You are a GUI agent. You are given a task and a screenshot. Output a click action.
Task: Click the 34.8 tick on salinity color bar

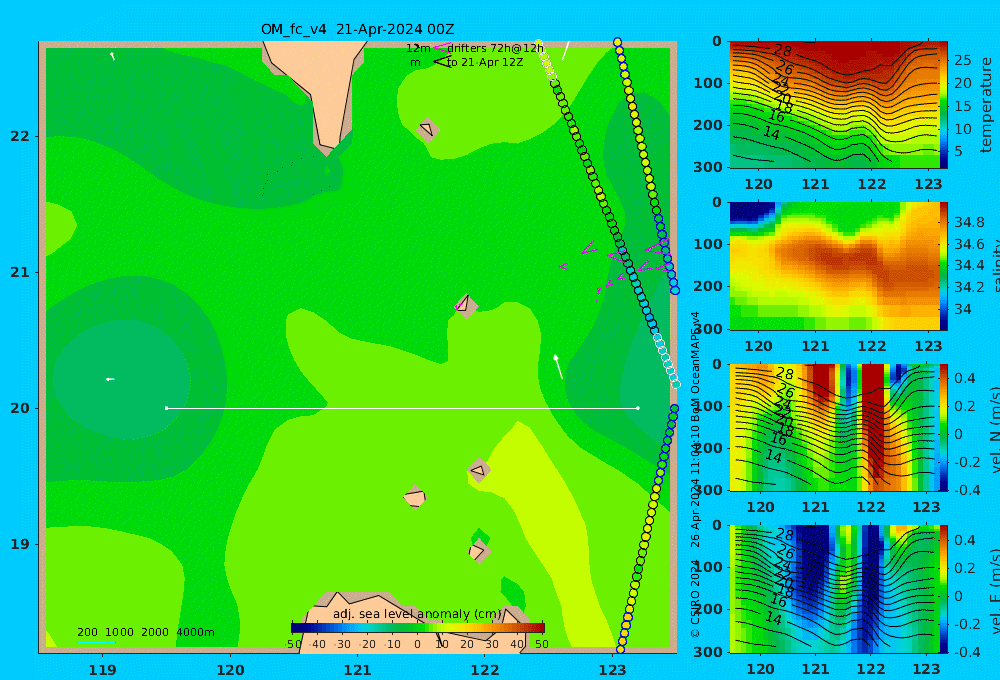tap(969, 223)
